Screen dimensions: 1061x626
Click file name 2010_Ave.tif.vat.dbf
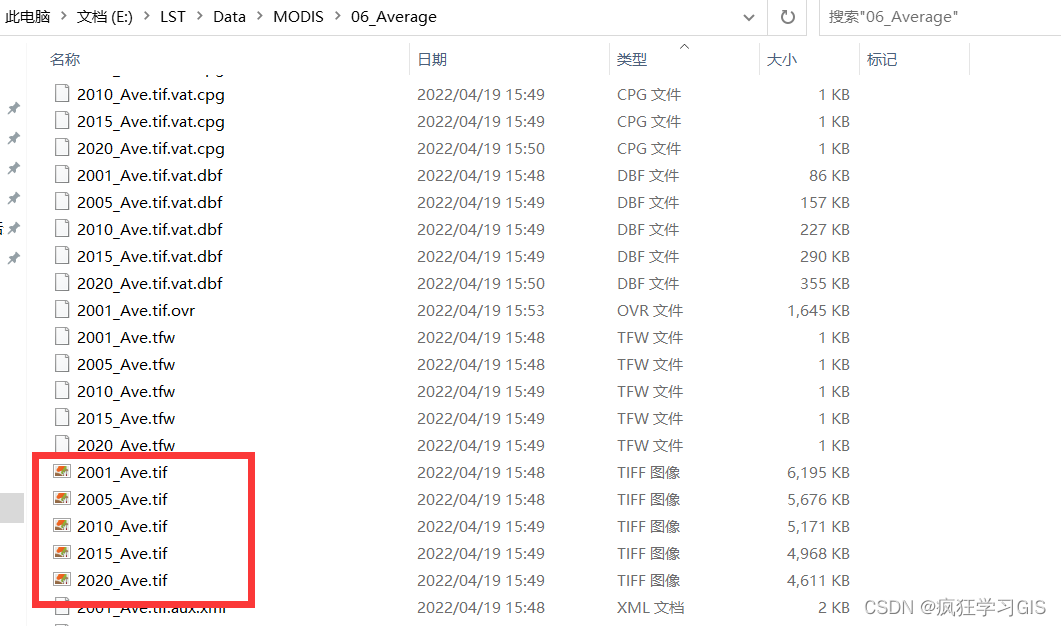(x=150, y=230)
